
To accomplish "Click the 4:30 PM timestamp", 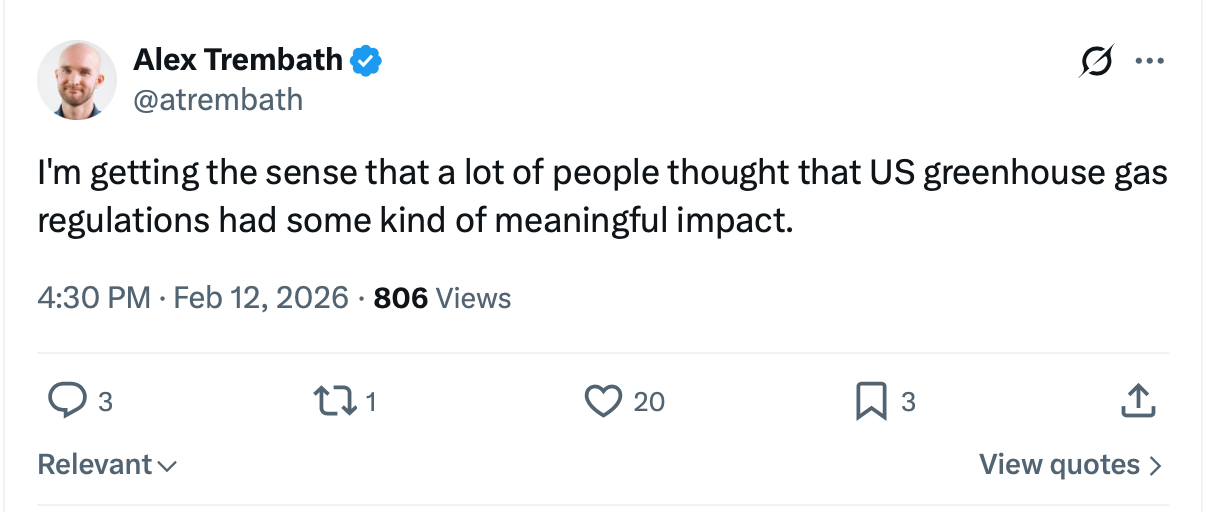I will point(94,298).
